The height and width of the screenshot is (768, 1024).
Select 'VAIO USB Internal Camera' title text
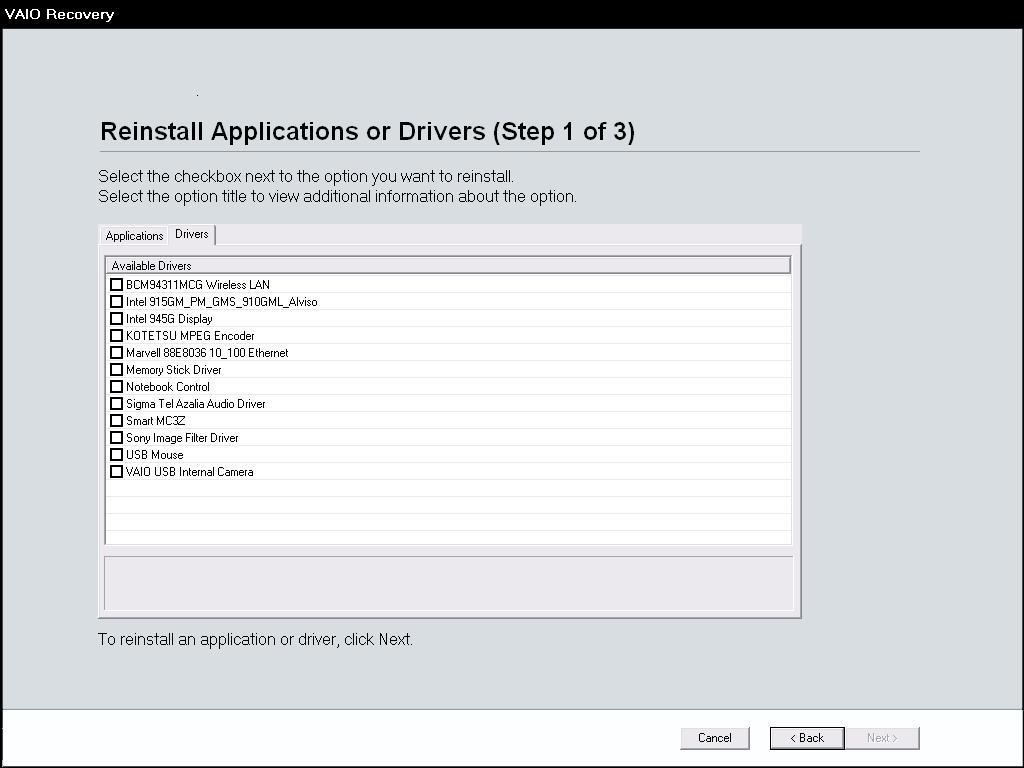[x=189, y=472]
